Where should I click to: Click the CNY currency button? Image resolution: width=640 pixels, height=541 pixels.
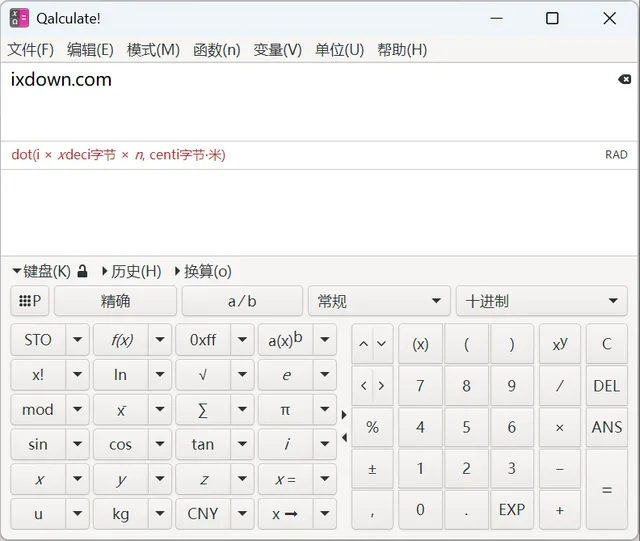(x=203, y=514)
